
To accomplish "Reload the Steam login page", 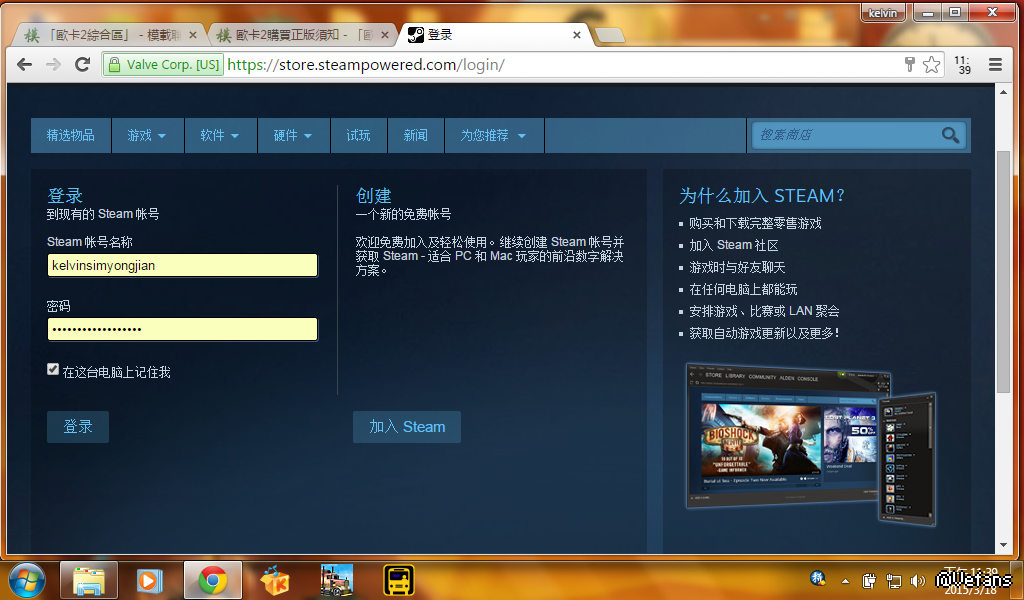I will [82, 65].
